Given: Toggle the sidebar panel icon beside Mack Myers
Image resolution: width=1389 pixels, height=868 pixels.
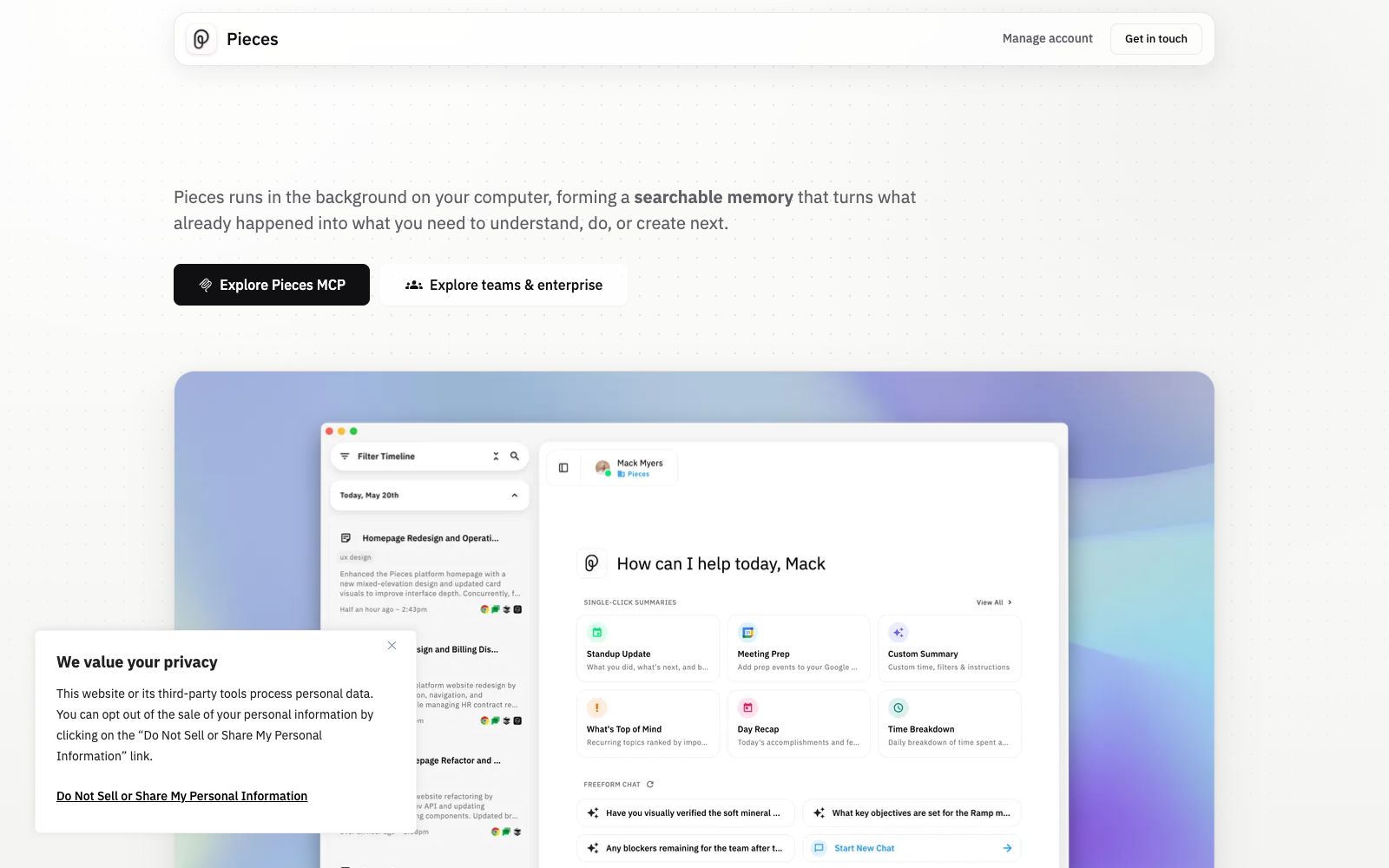Looking at the screenshot, I should point(563,468).
